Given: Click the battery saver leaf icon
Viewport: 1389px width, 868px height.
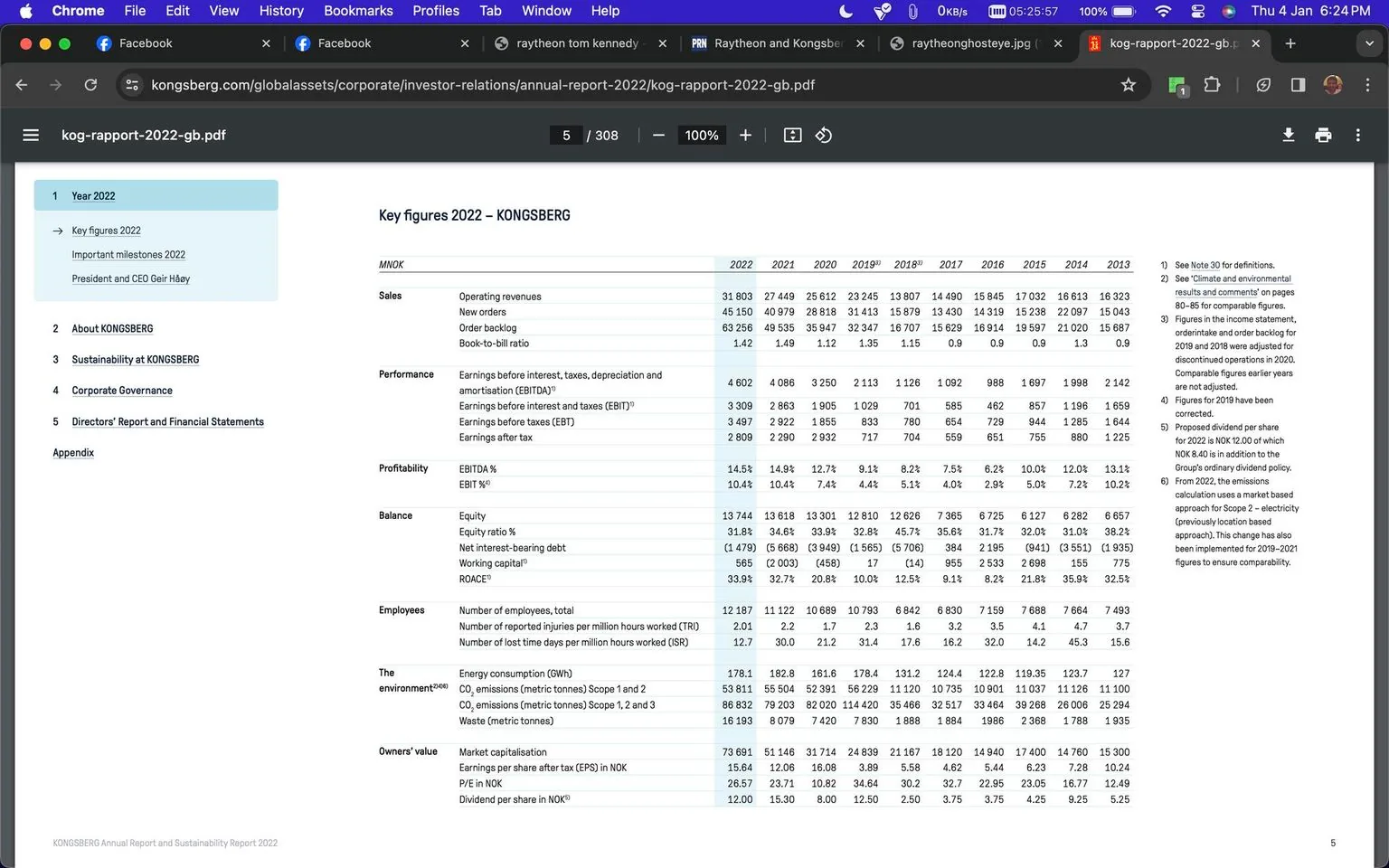Looking at the screenshot, I should 1263,84.
